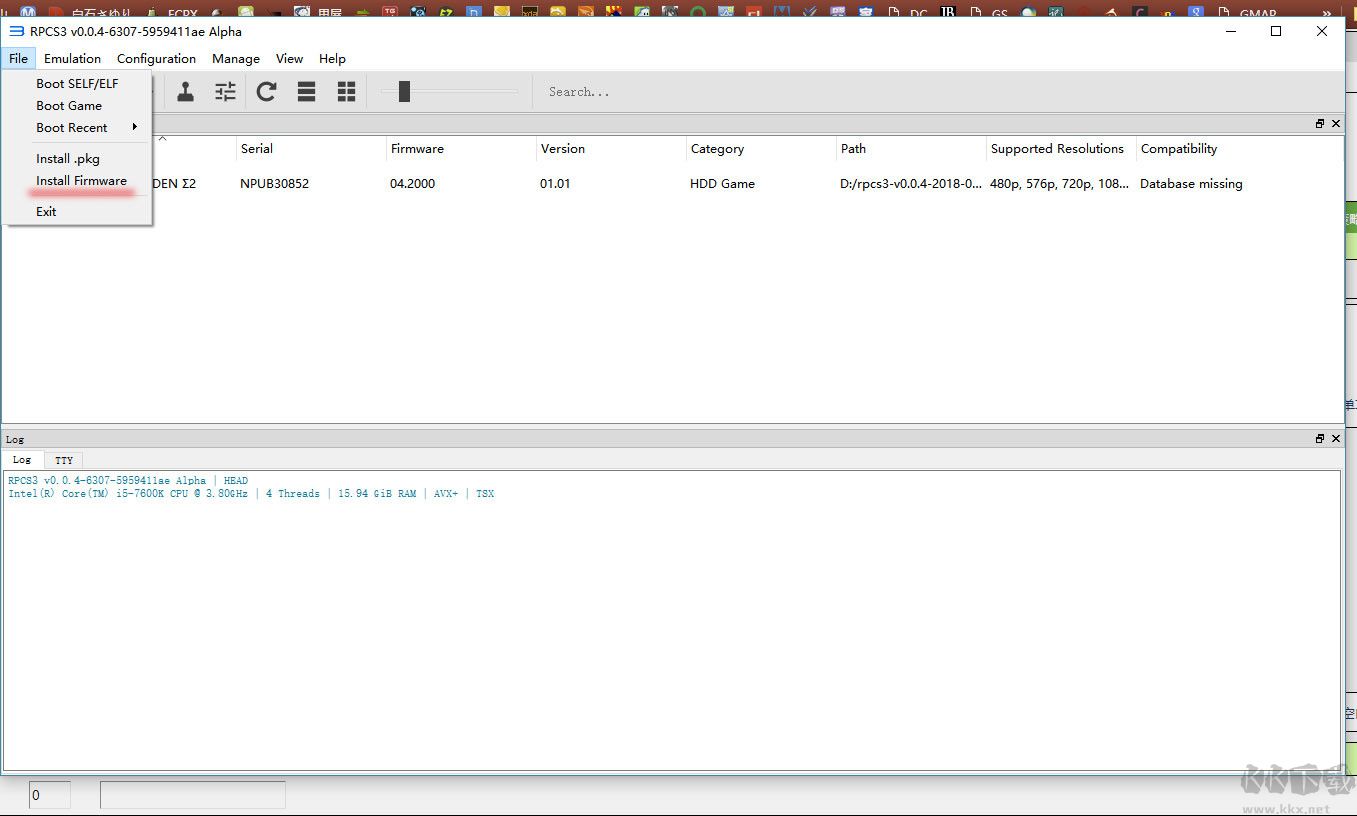Select the 04.2000 firmware cell
The height and width of the screenshot is (816, 1357).
click(412, 183)
